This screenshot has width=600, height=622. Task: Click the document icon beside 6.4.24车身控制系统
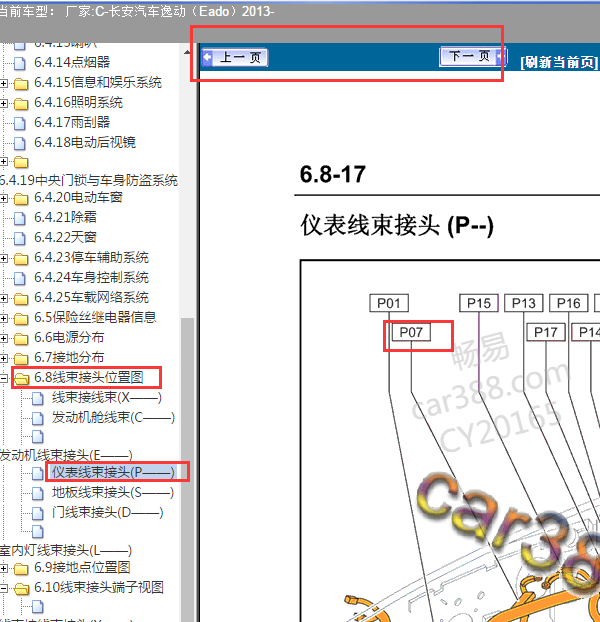(20, 278)
